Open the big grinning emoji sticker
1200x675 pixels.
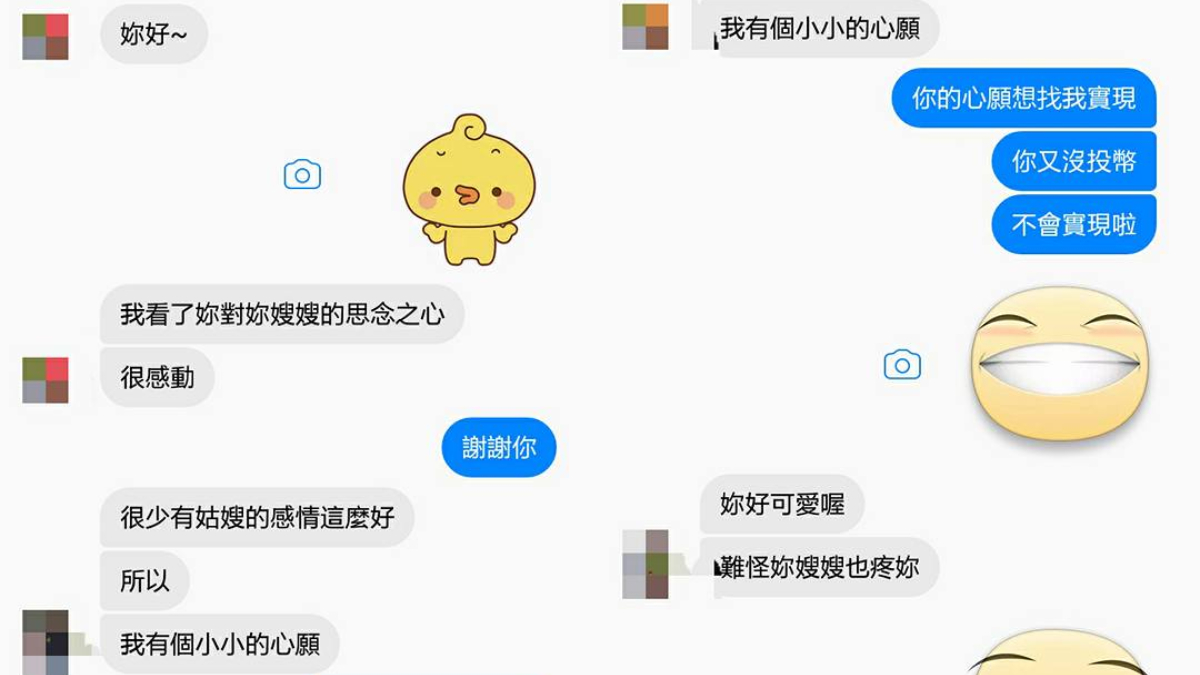pos(1062,363)
